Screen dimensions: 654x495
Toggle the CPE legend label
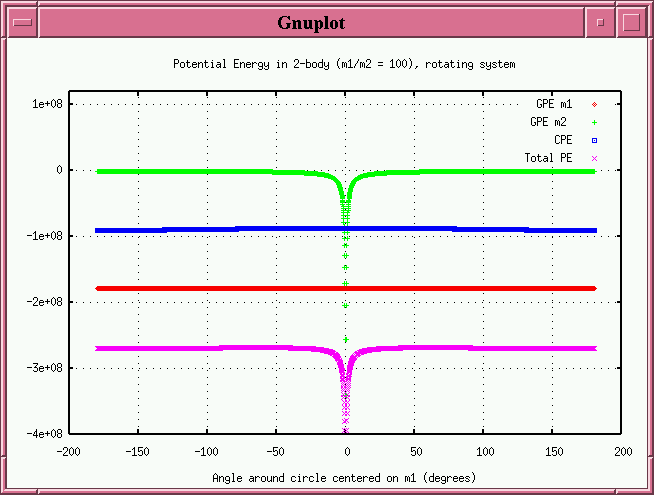click(563, 140)
